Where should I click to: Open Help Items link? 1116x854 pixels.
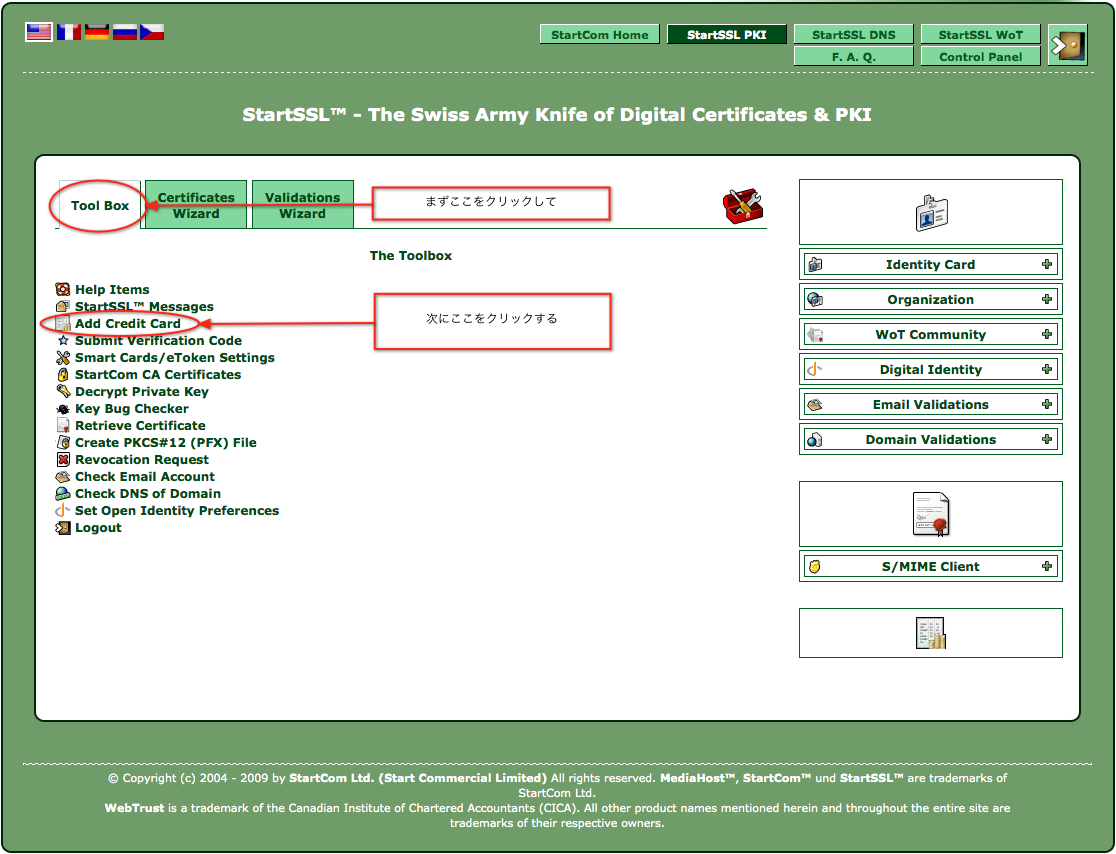coord(112,289)
